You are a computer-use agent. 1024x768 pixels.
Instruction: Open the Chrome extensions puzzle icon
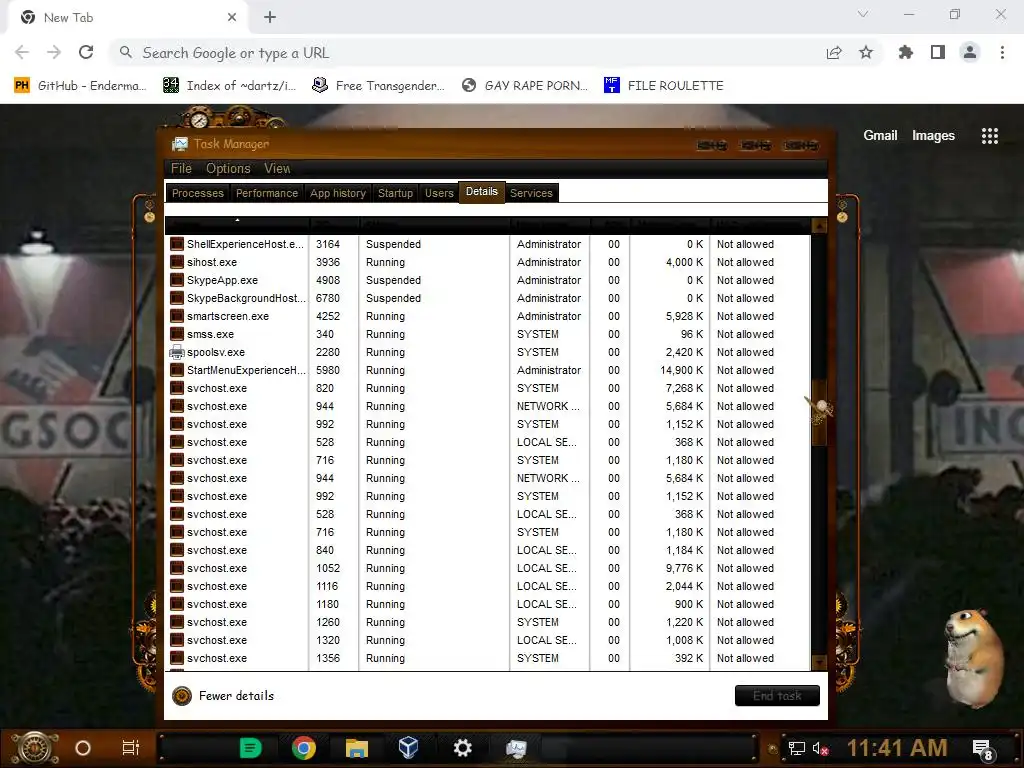905,52
